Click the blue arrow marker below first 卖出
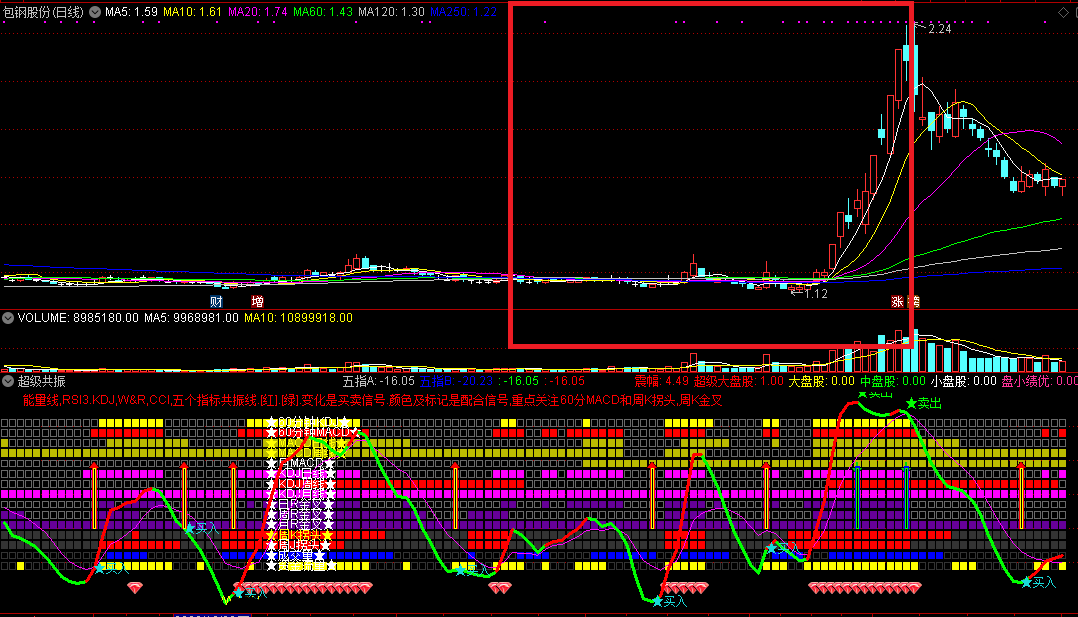The image size is (1078, 617). click(x=857, y=497)
